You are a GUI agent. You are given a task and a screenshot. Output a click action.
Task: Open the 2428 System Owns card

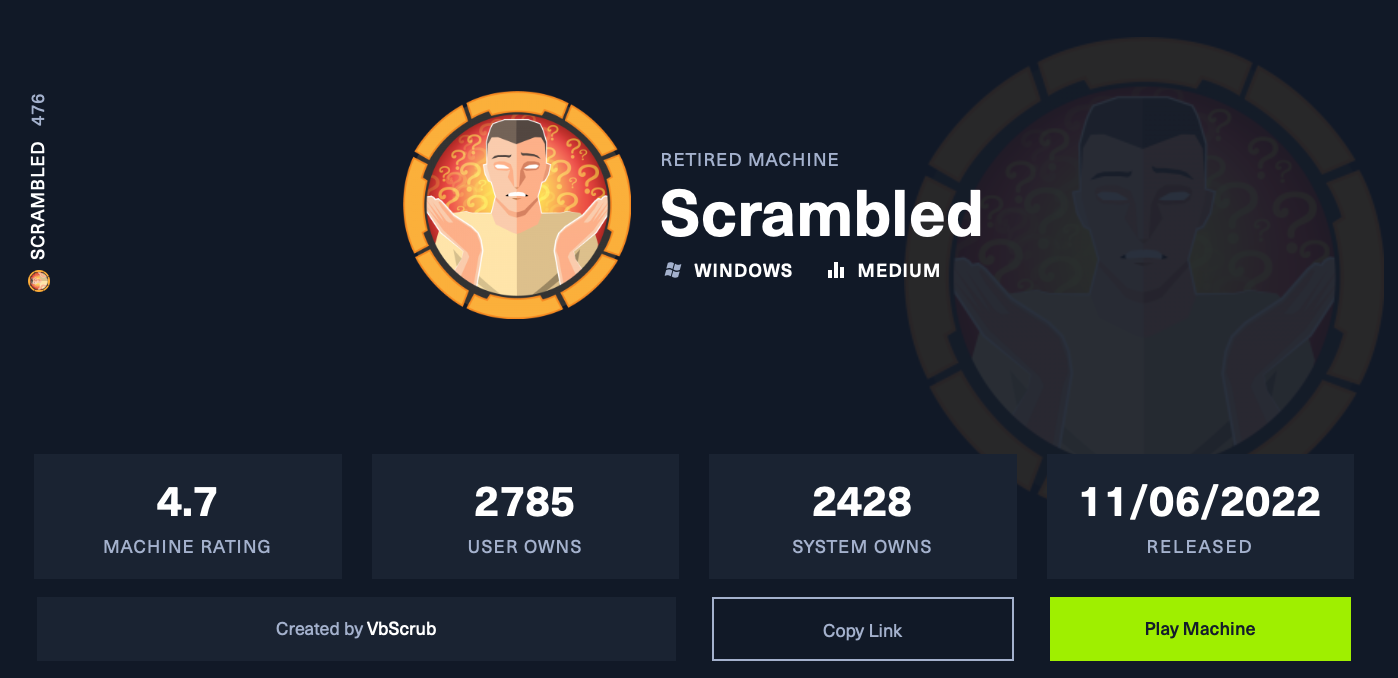point(863,517)
